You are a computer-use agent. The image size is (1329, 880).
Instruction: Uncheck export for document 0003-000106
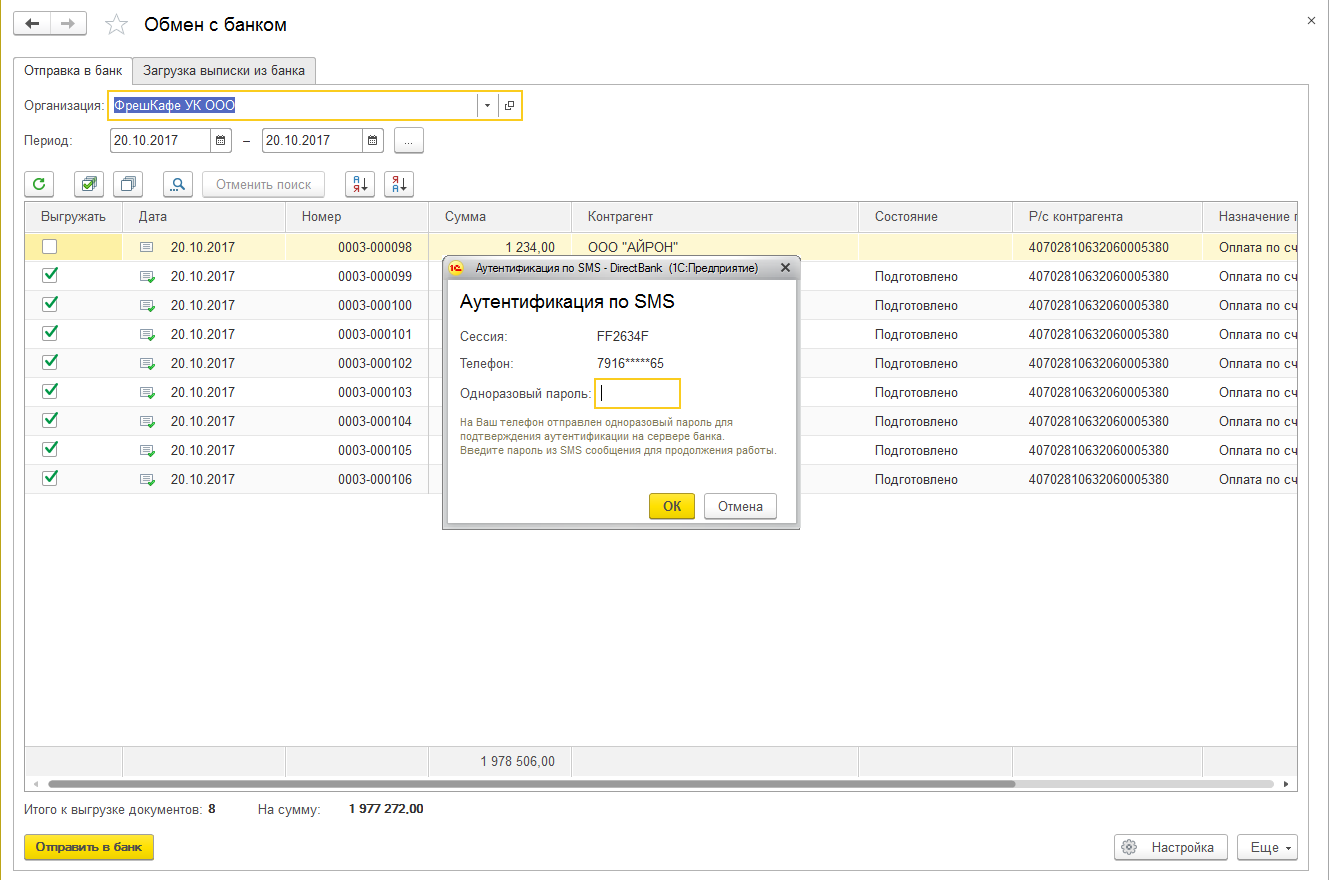click(50, 478)
